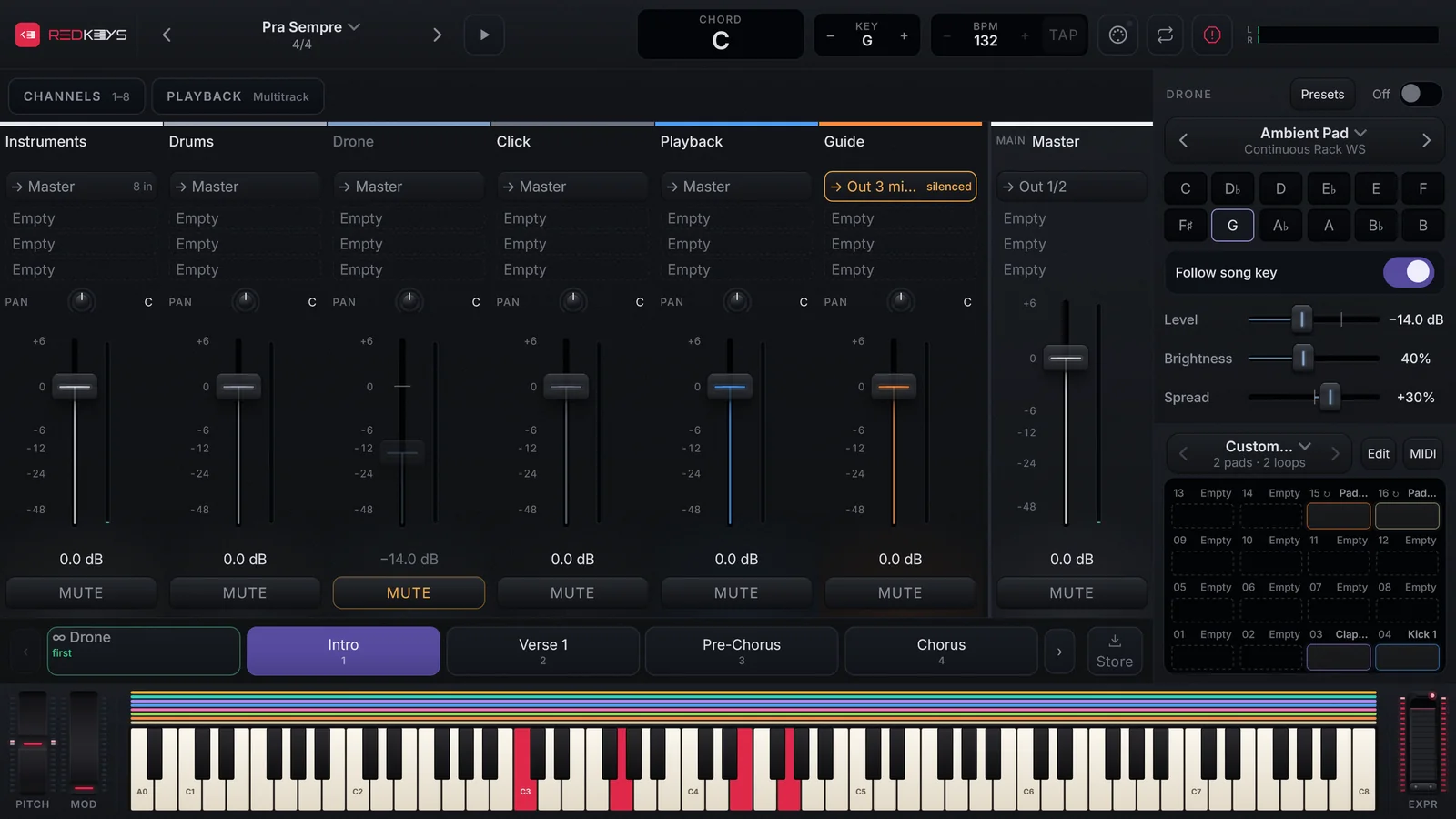Open Drums Master routing selector
This screenshot has height=819, width=1456.
(x=245, y=187)
